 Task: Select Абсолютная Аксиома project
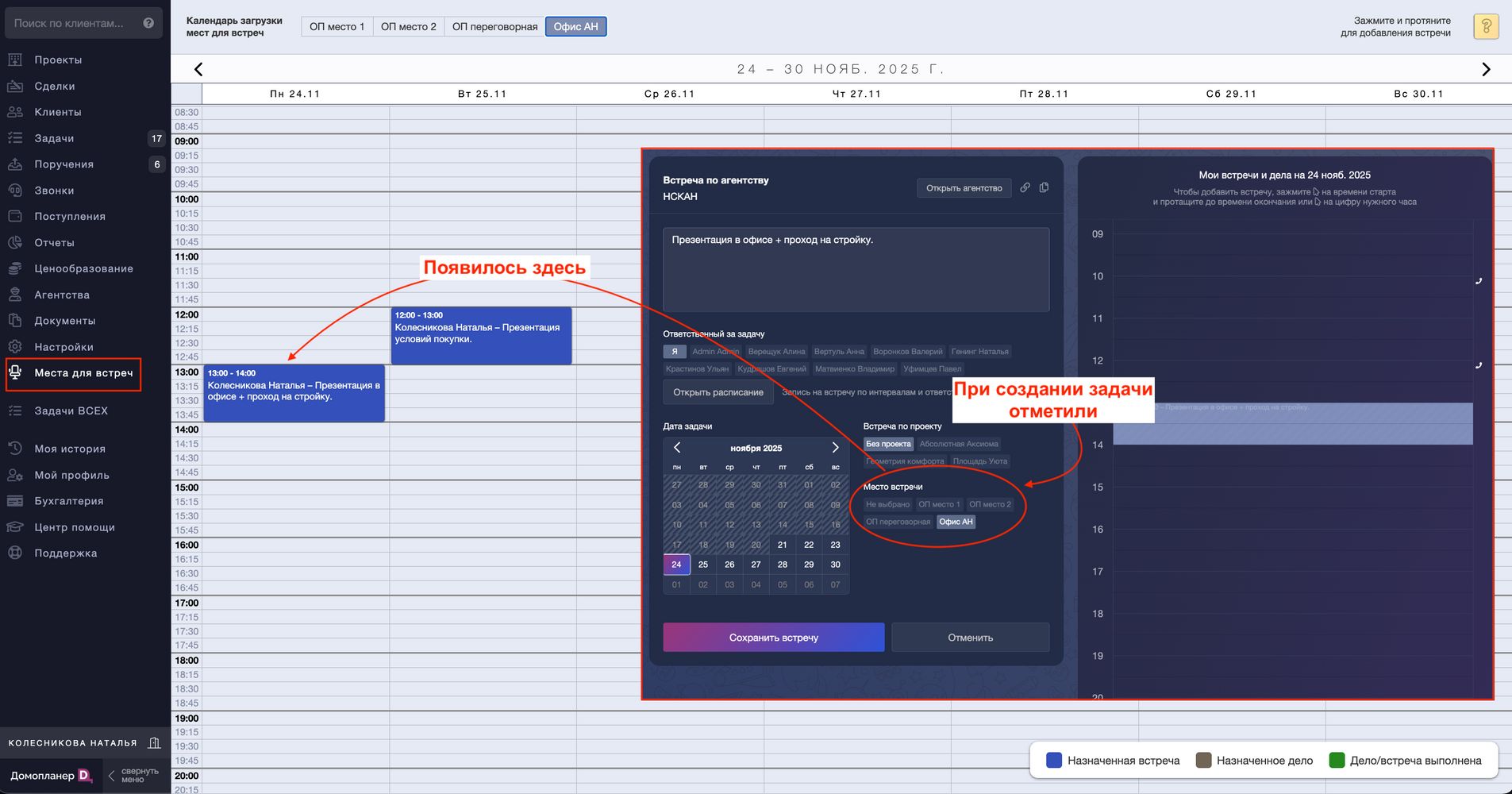pyautogui.click(x=959, y=444)
